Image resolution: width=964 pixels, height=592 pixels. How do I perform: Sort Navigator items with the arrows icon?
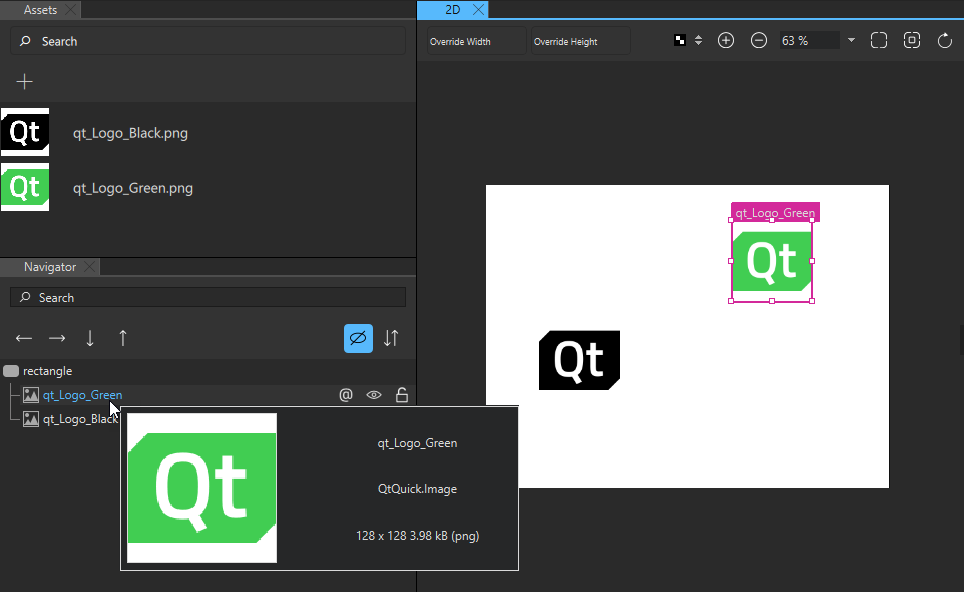click(x=390, y=338)
